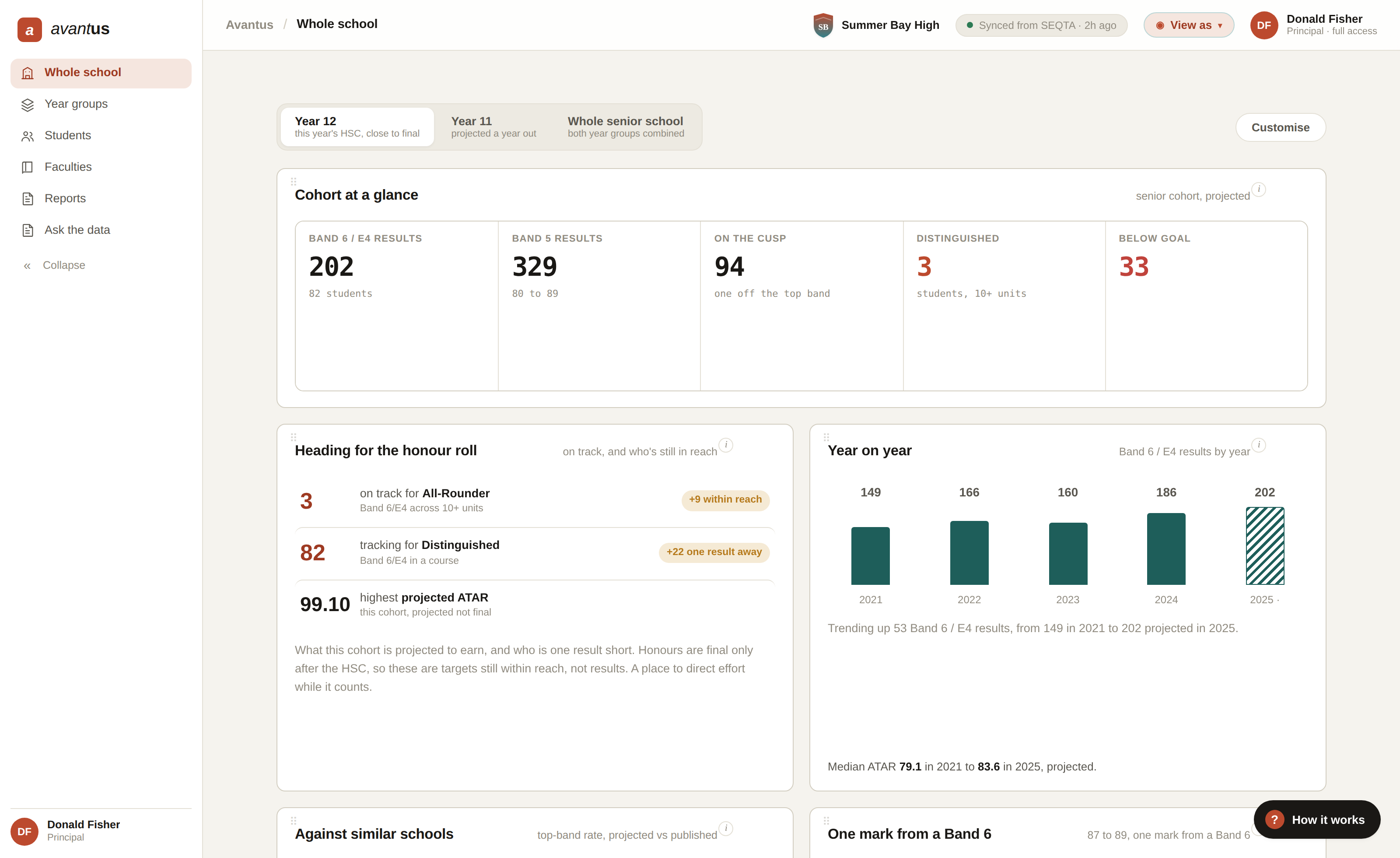
Task: Click the Students people icon
Action: click(27, 136)
